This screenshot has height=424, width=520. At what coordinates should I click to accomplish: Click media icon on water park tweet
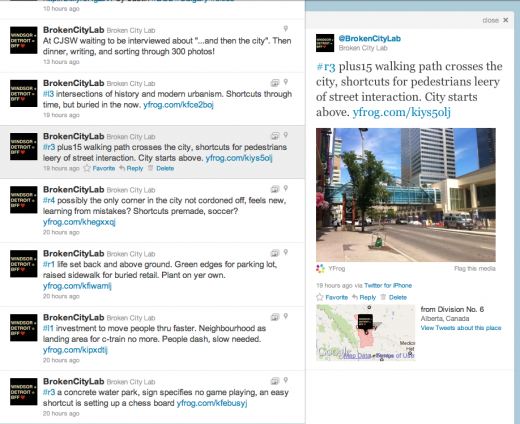point(275,381)
